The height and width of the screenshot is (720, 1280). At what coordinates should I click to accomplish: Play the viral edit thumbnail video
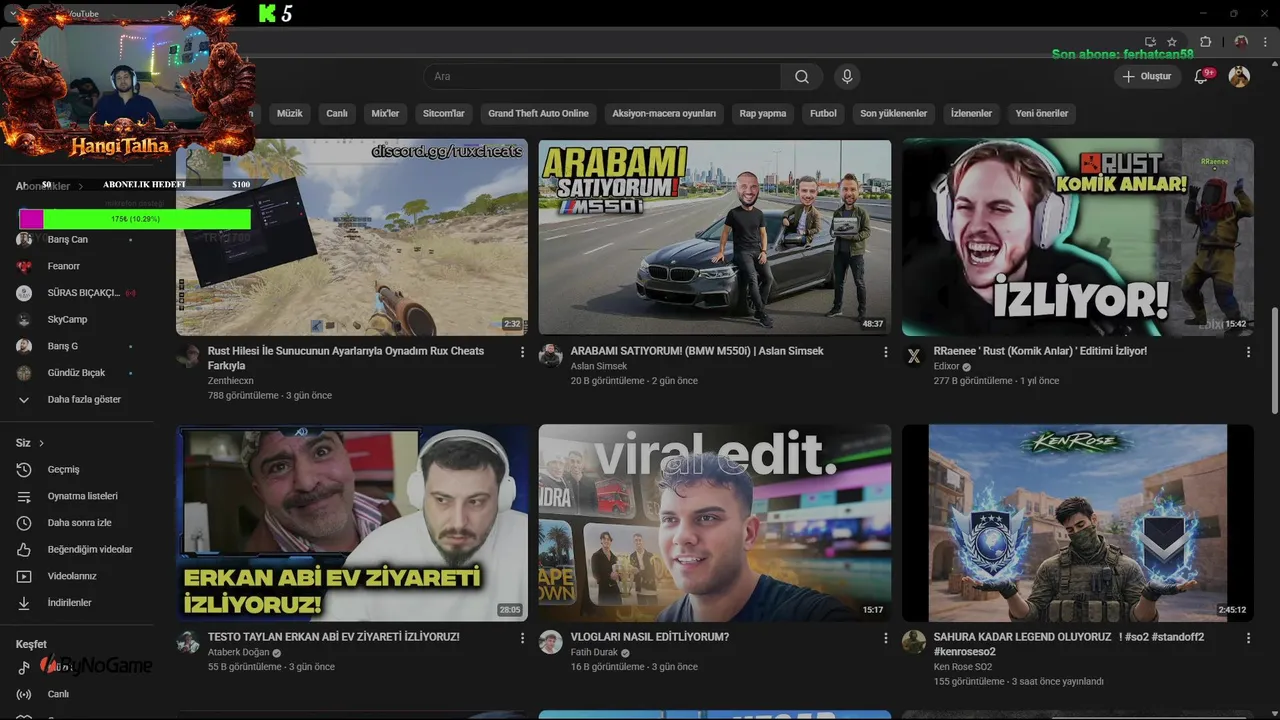click(715, 523)
